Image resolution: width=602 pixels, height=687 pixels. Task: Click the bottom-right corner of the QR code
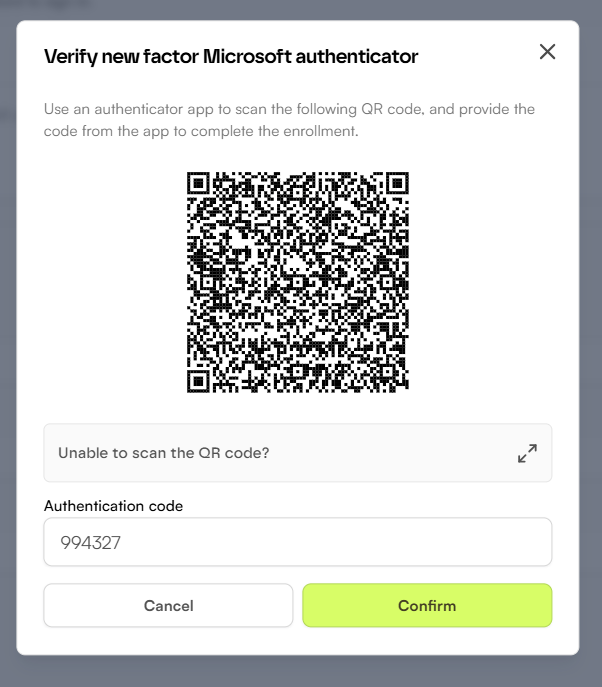(x=405, y=389)
